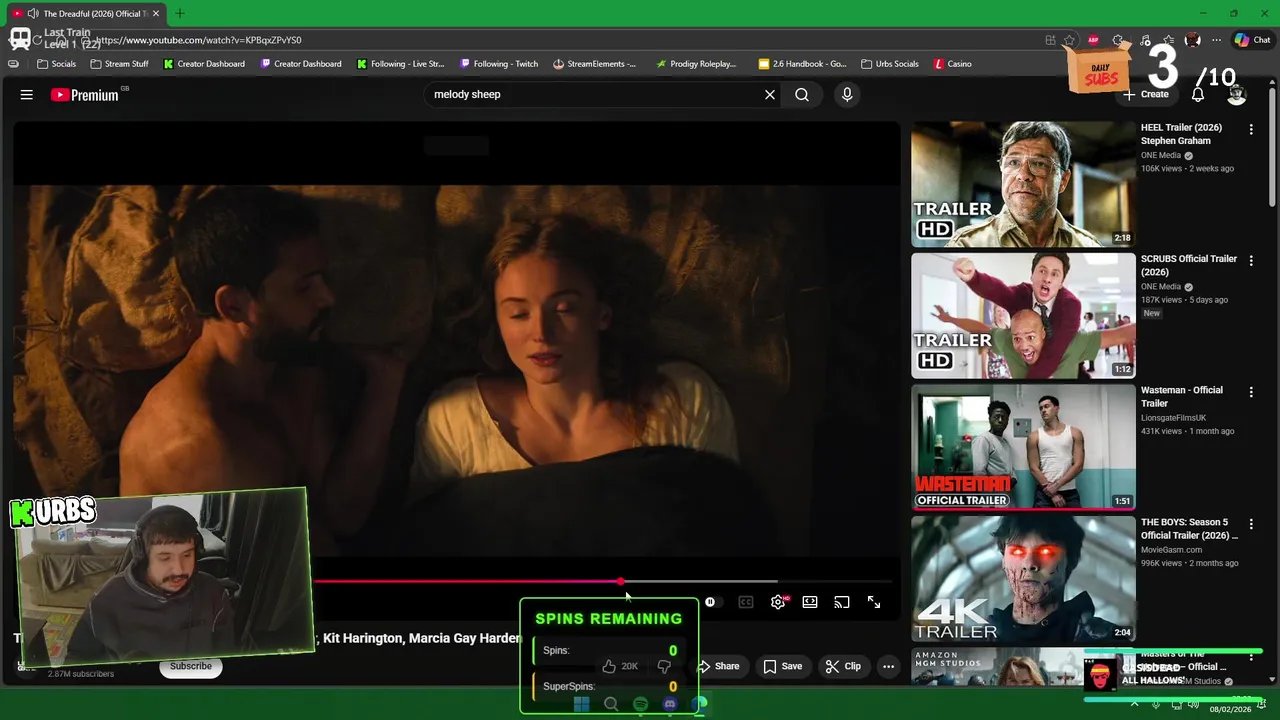The height and width of the screenshot is (720, 1280).
Task: Cast the video to a TV
Action: tap(842, 602)
